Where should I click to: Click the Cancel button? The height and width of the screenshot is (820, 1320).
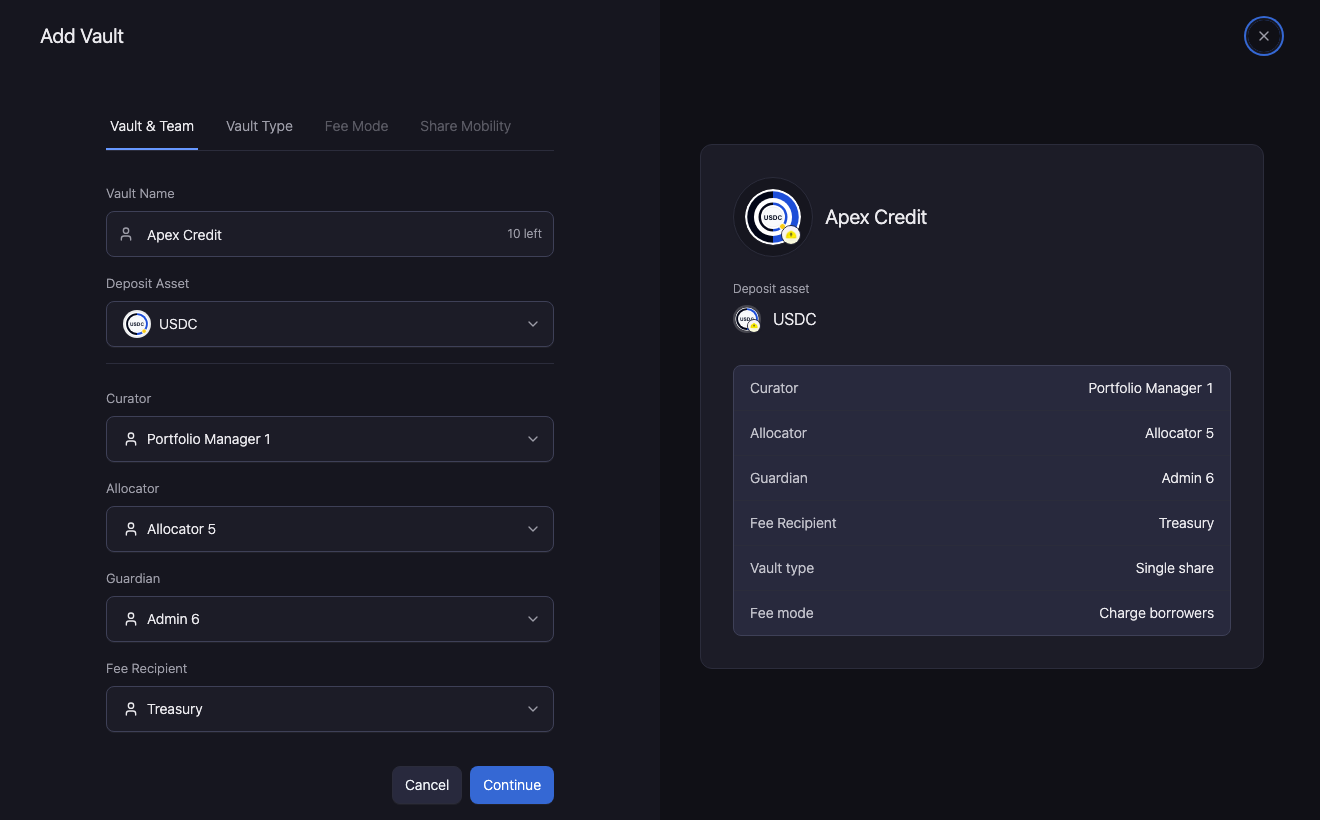427,785
